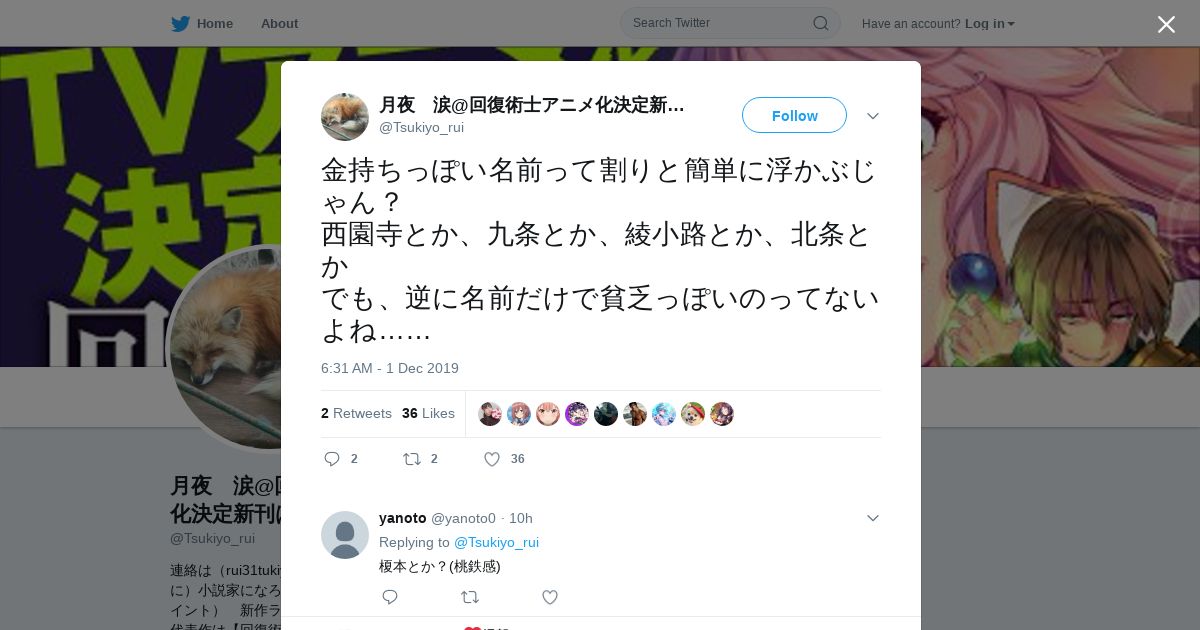Open the Log in dropdown
The width and height of the screenshot is (1200, 630).
(989, 24)
